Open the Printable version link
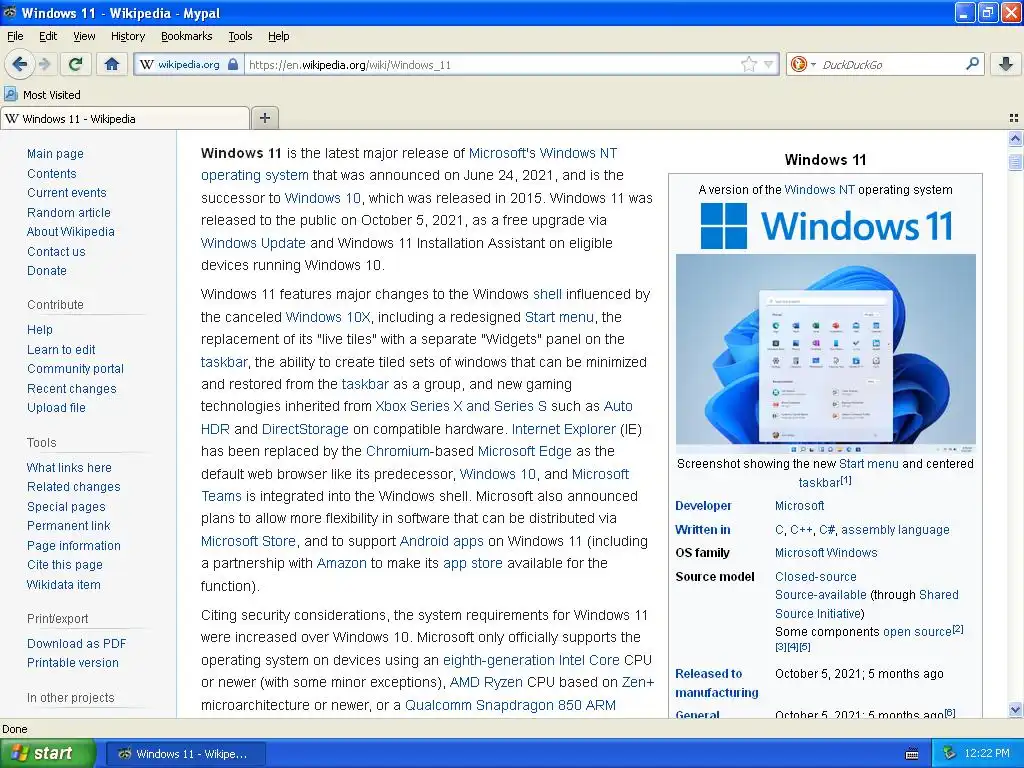The width and height of the screenshot is (1024, 768). pos(72,662)
